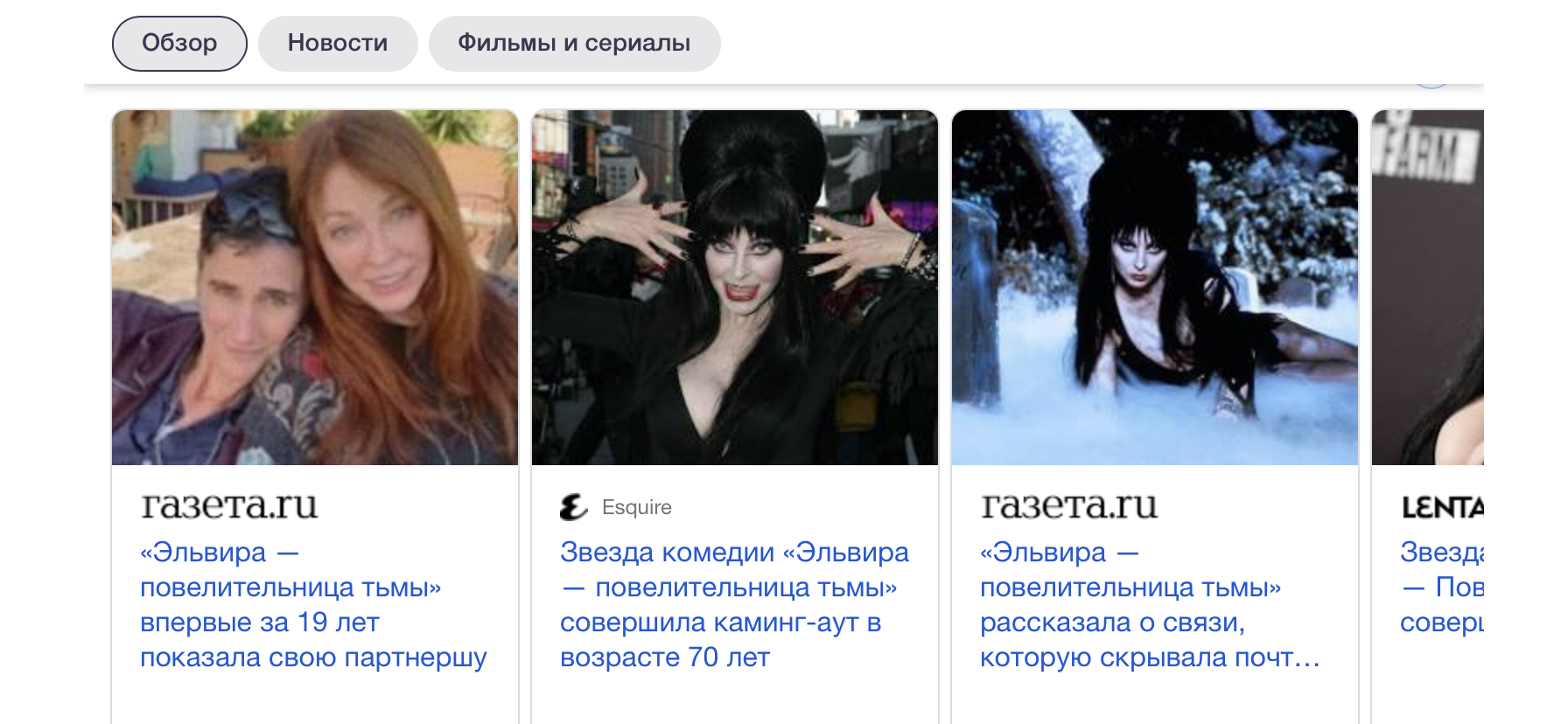Open the Esquire headline about каминг-аут в 70 лет
The image size is (1568, 724).
[735, 604]
